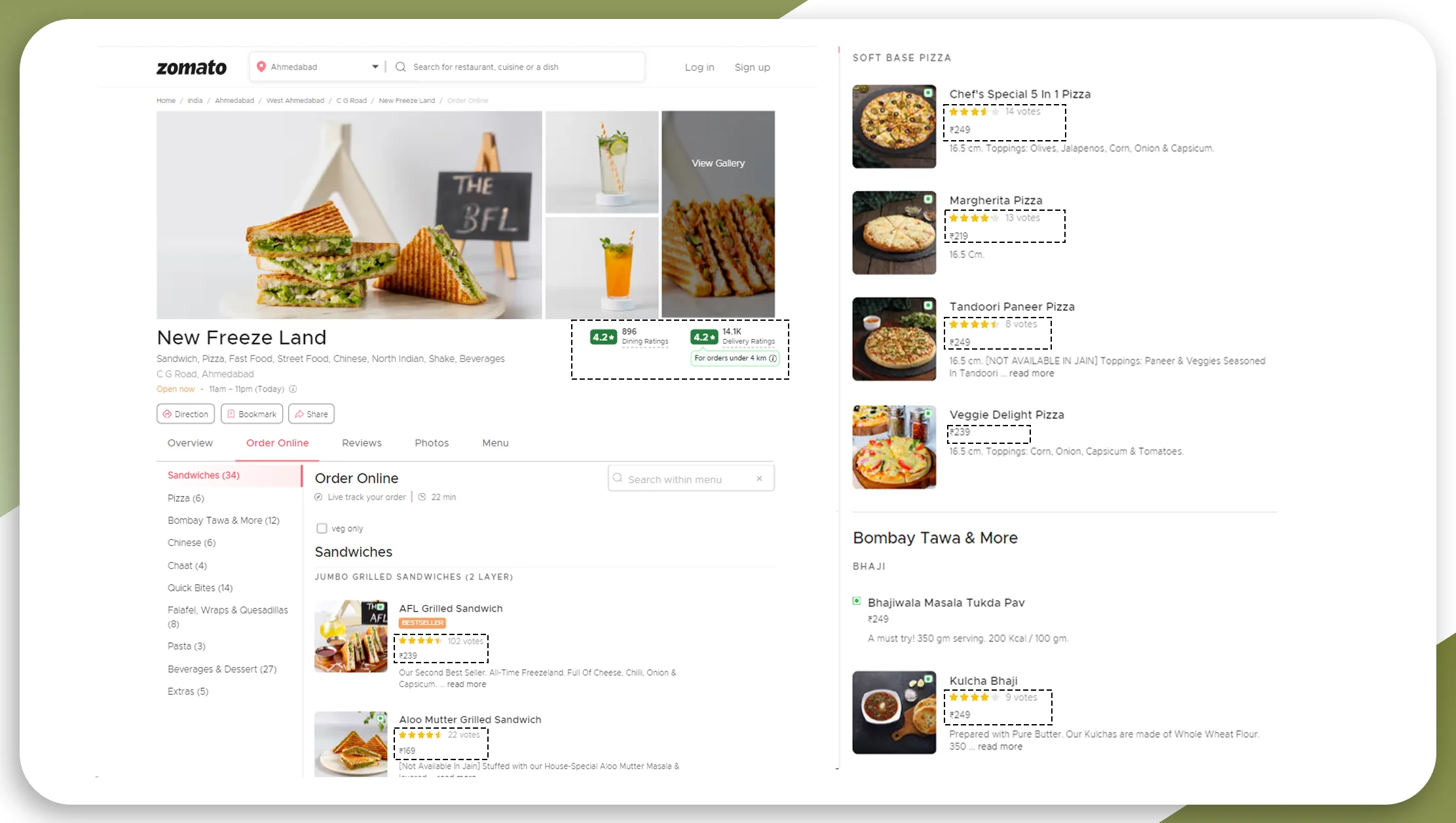
Task: Open the Beverages and Dessert category expander
Action: (x=223, y=668)
